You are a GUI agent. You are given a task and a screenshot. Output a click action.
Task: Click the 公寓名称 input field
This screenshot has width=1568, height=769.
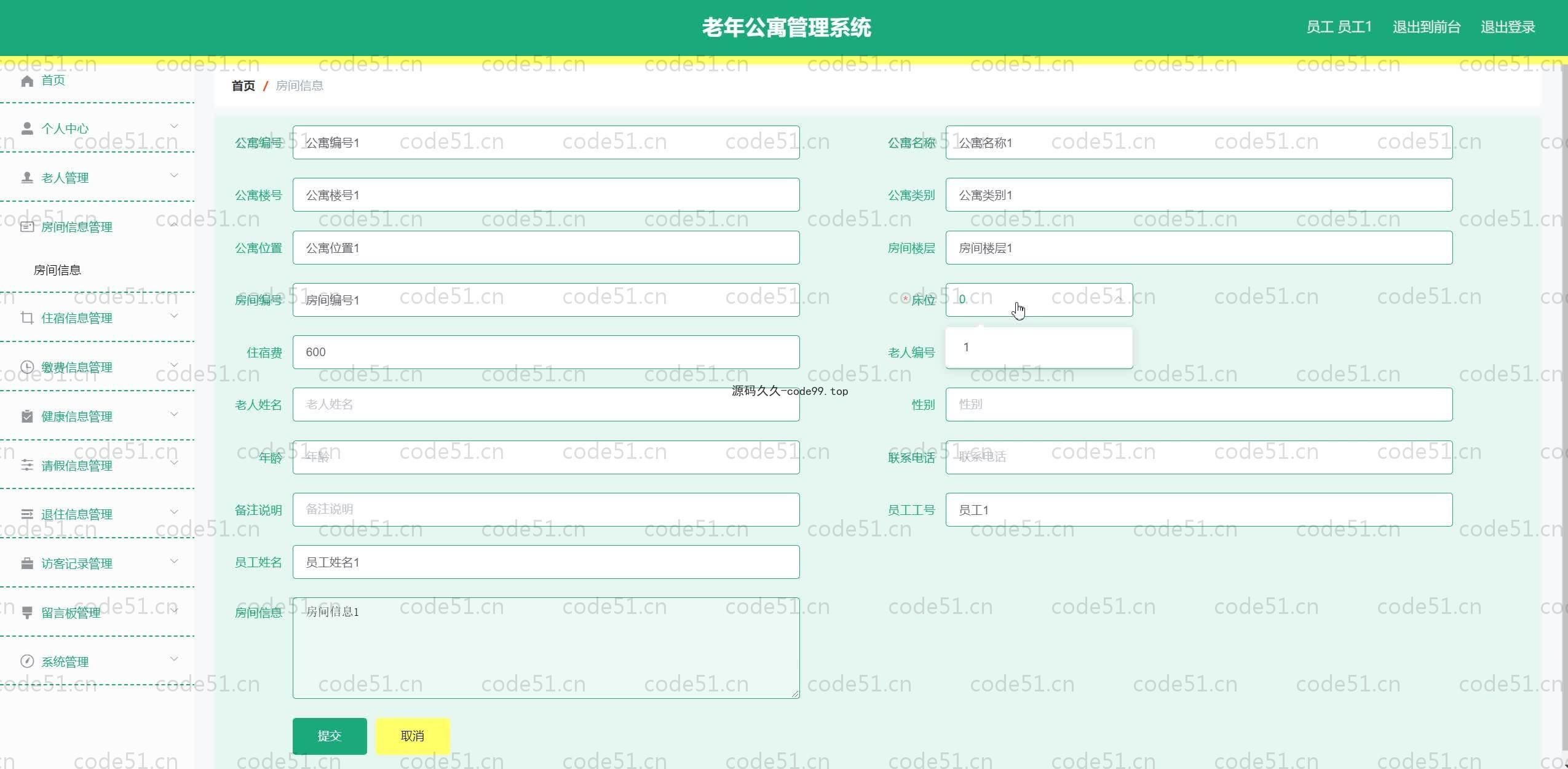[x=1199, y=143]
